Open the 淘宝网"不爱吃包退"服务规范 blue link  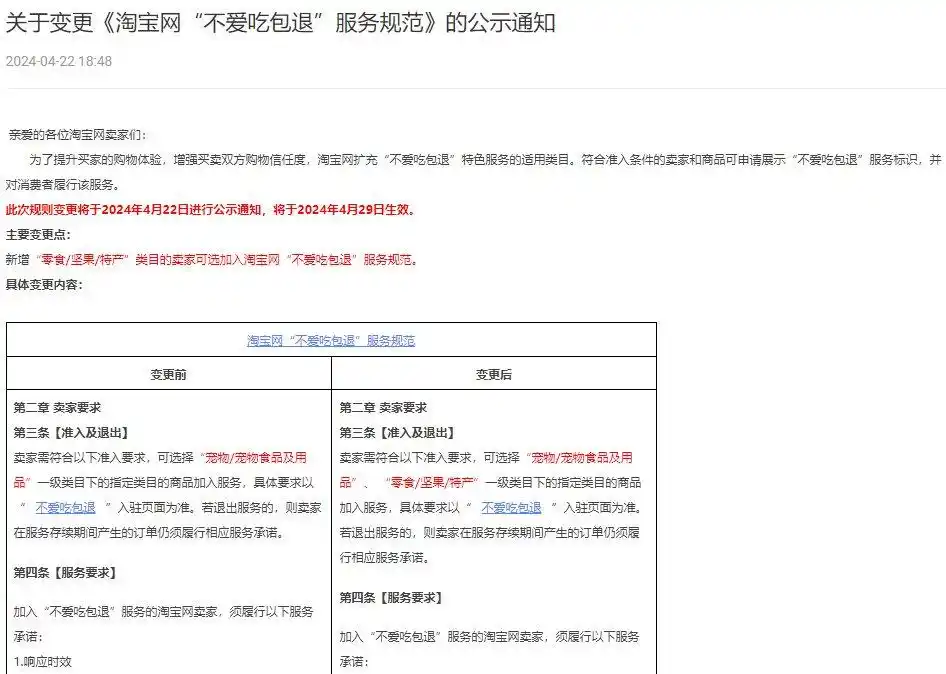[x=333, y=340]
